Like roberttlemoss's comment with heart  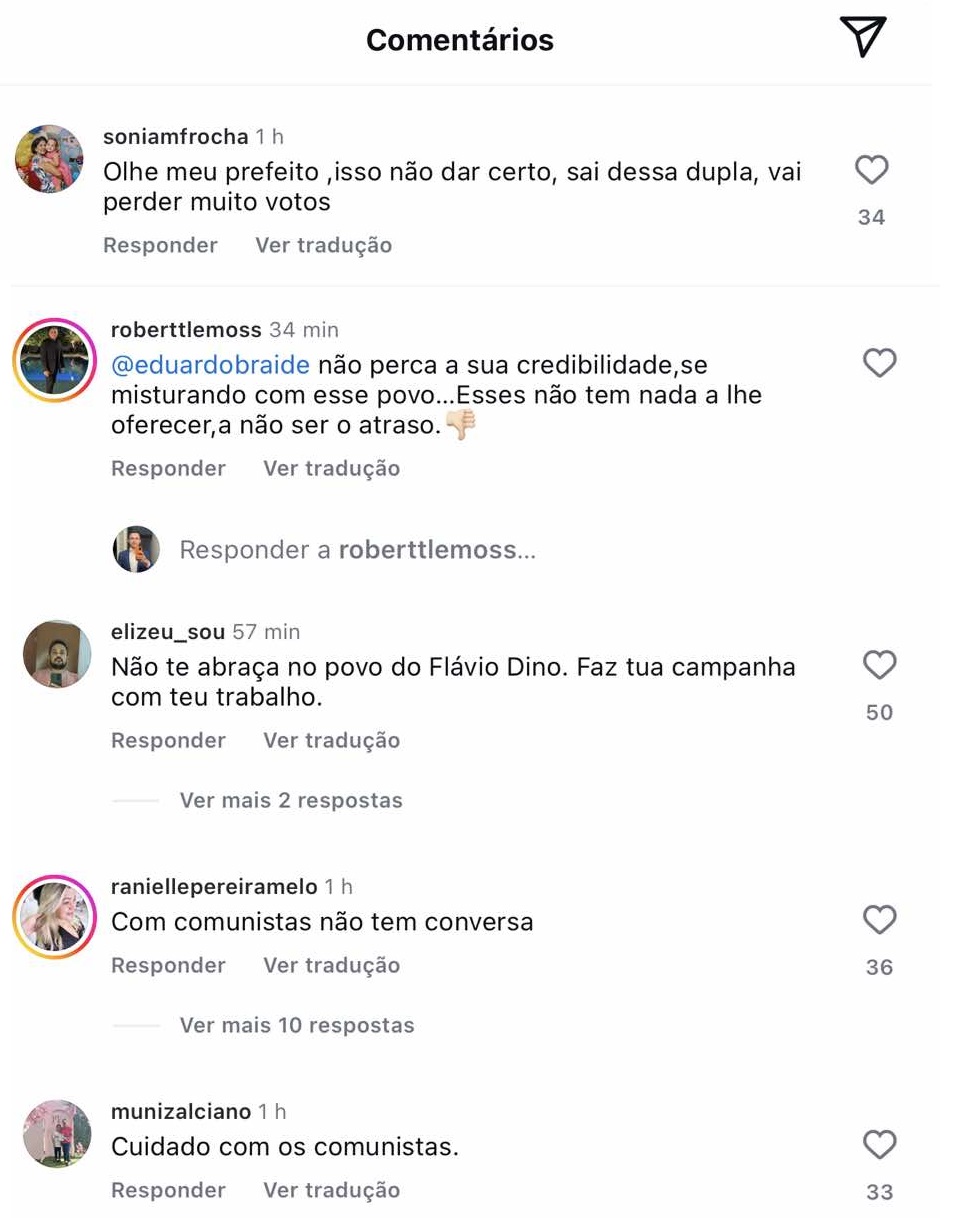[x=879, y=363]
